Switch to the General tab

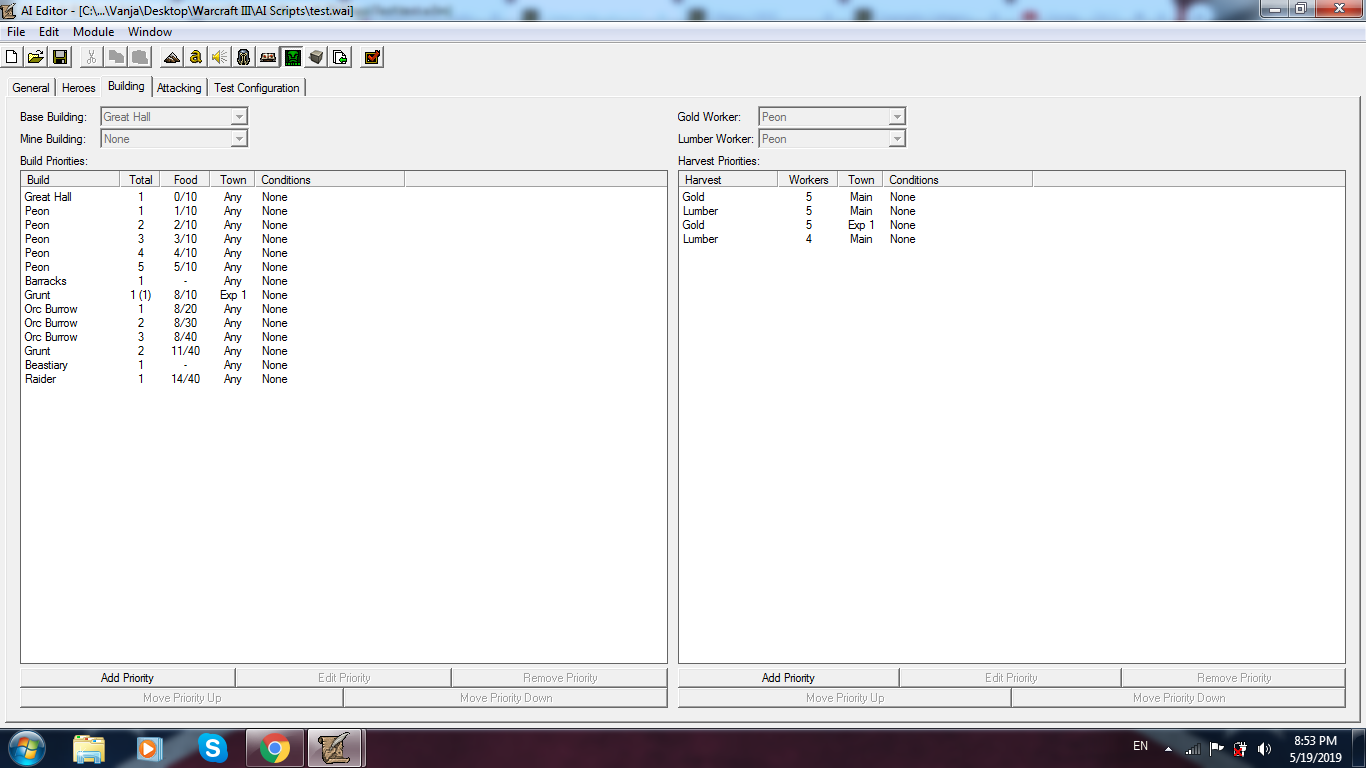click(x=31, y=88)
